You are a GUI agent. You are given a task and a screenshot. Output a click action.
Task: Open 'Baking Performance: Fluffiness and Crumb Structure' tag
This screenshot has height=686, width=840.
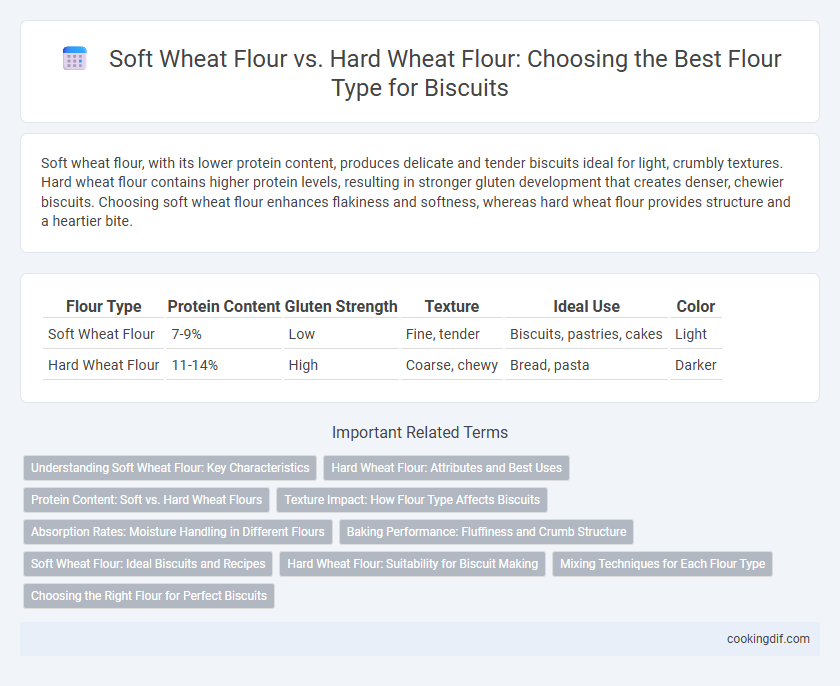tap(486, 532)
